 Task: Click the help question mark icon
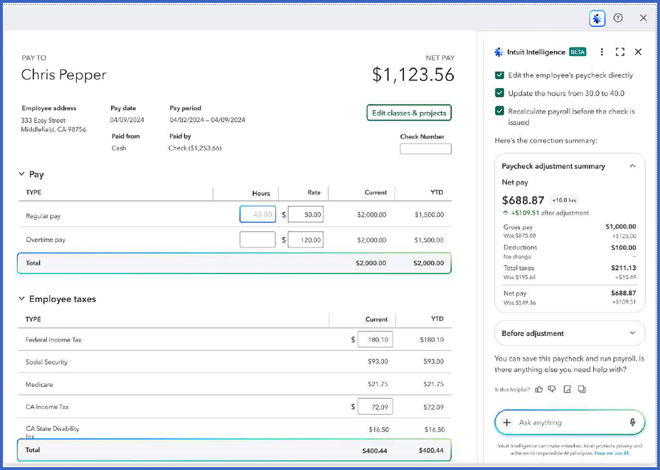point(617,18)
